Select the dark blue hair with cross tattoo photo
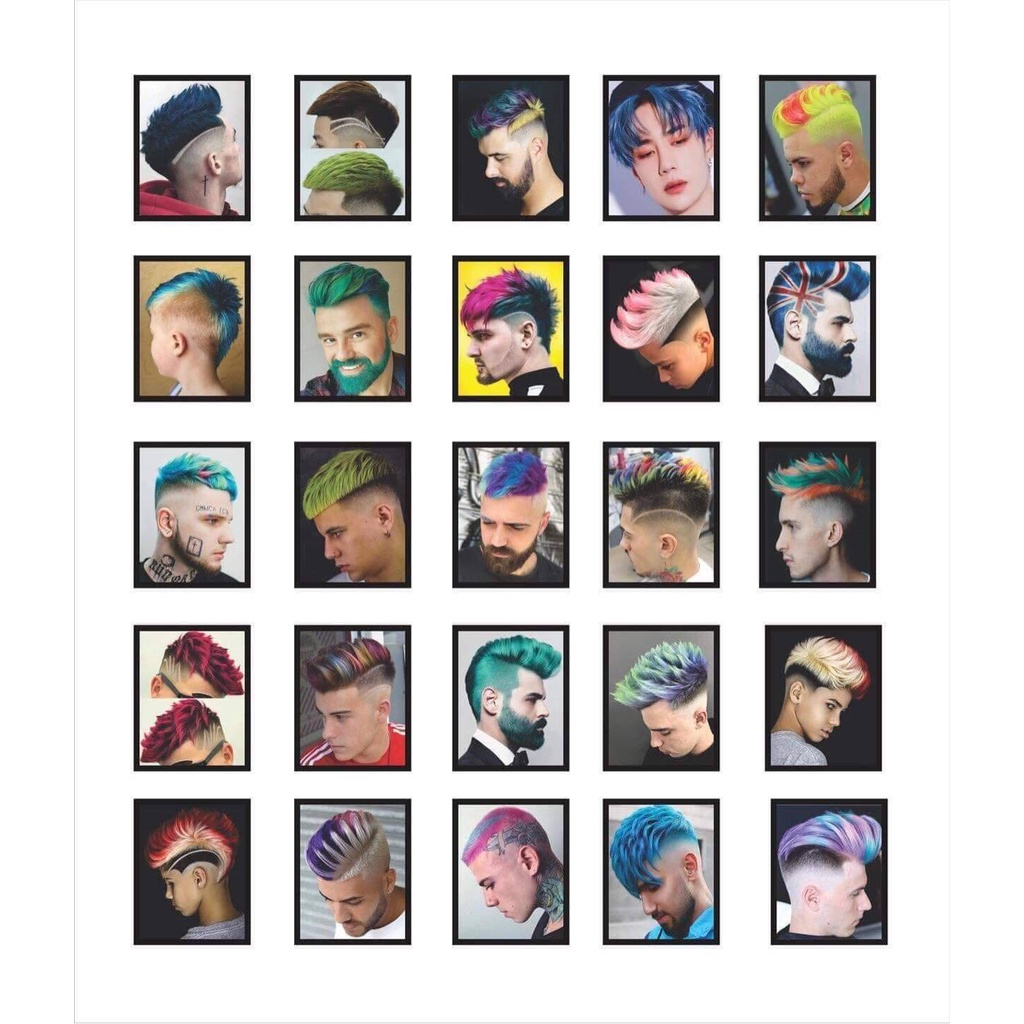1024x1024 pixels. (192, 148)
